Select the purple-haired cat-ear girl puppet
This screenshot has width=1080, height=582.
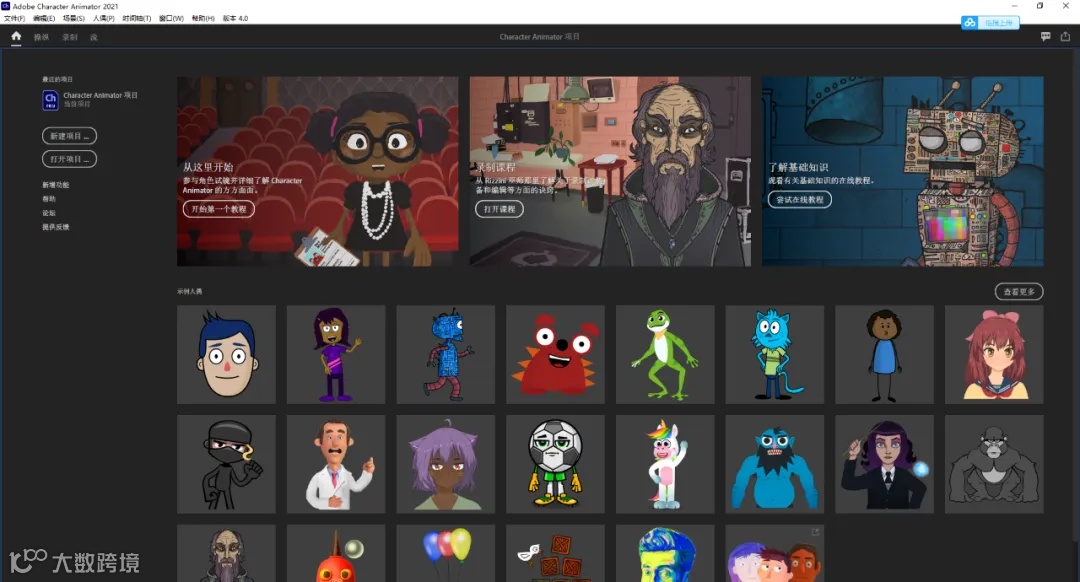click(446, 464)
